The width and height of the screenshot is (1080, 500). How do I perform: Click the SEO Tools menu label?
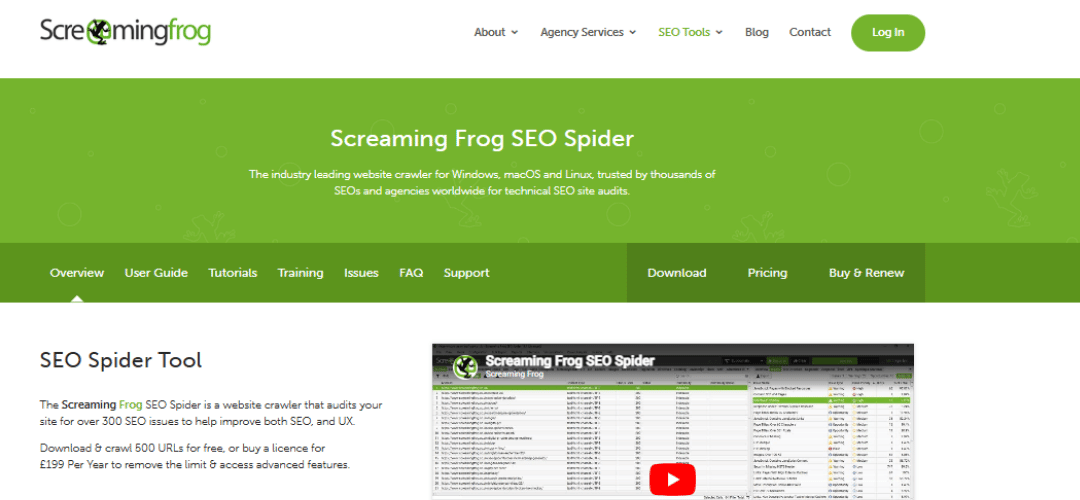(x=684, y=32)
